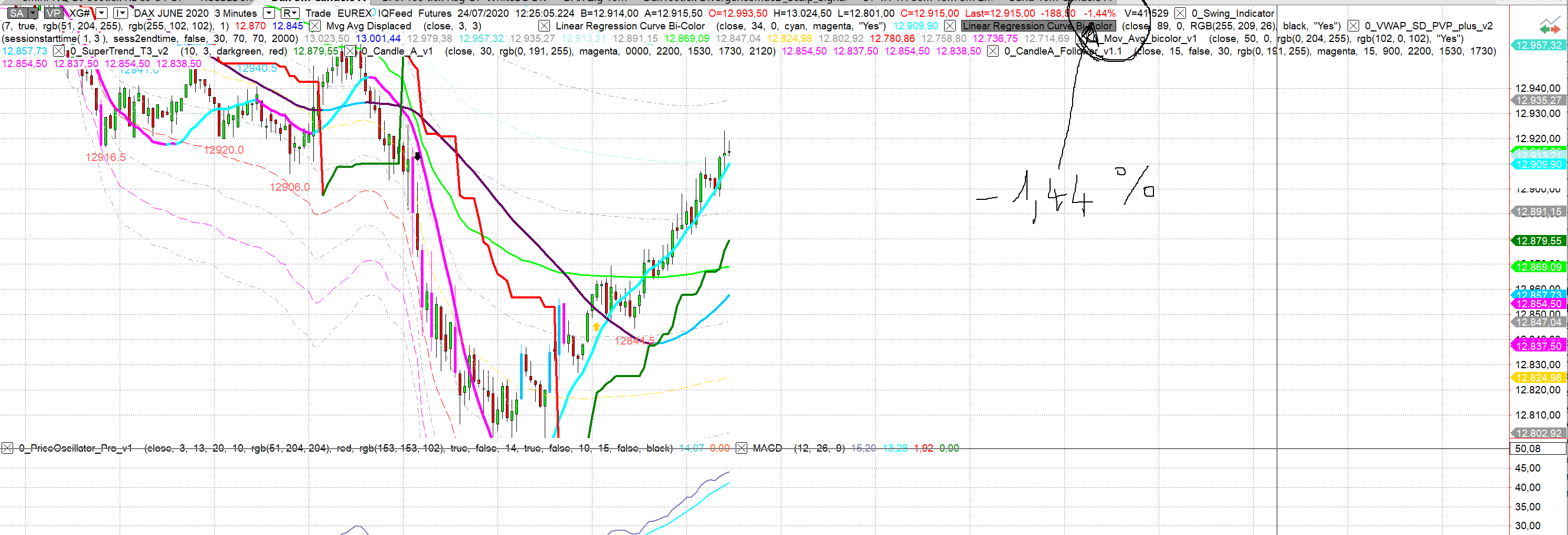Click the SA button in chart header
Screen dimensions: 1568x535
17,13
